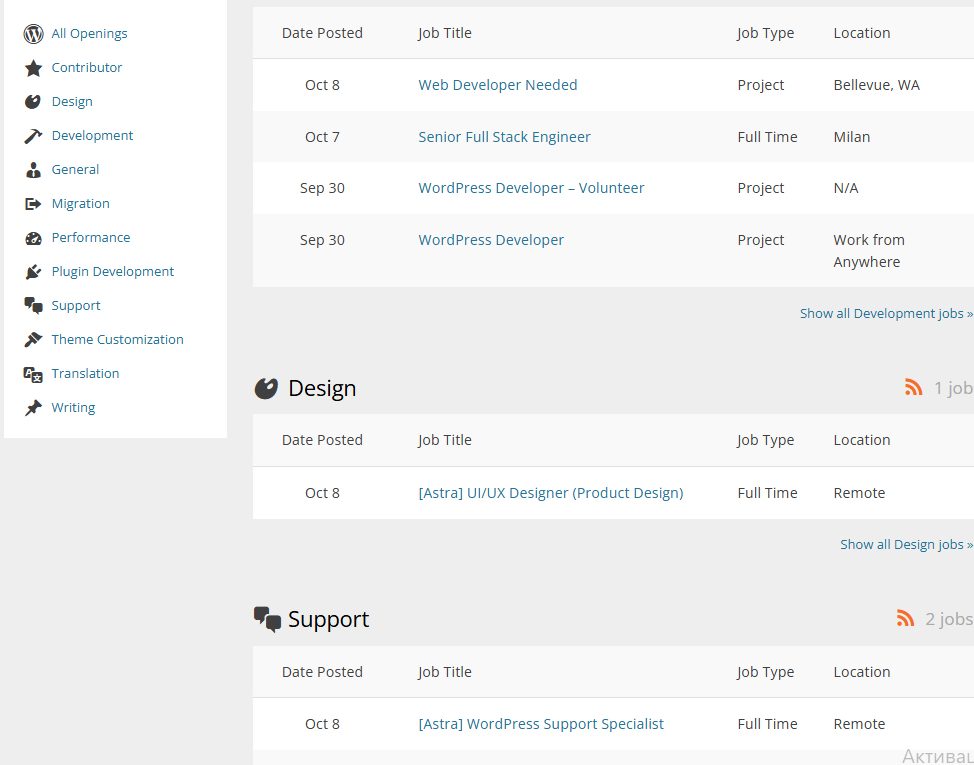Click the Migration arrow icon in sidebar

[x=33, y=204]
